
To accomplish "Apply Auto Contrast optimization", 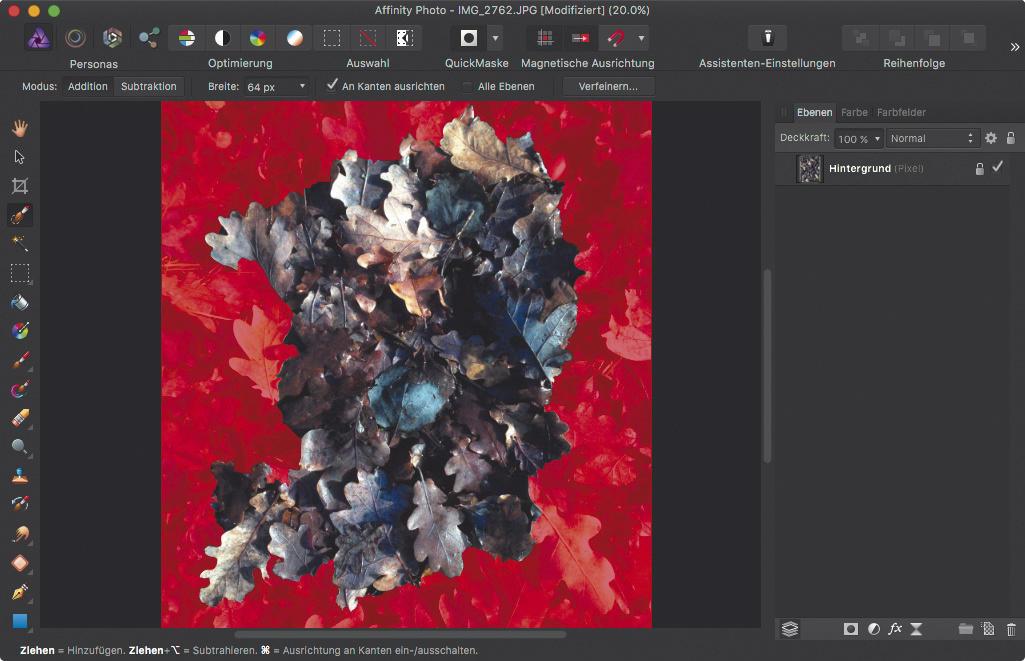I will pyautogui.click(x=222, y=38).
